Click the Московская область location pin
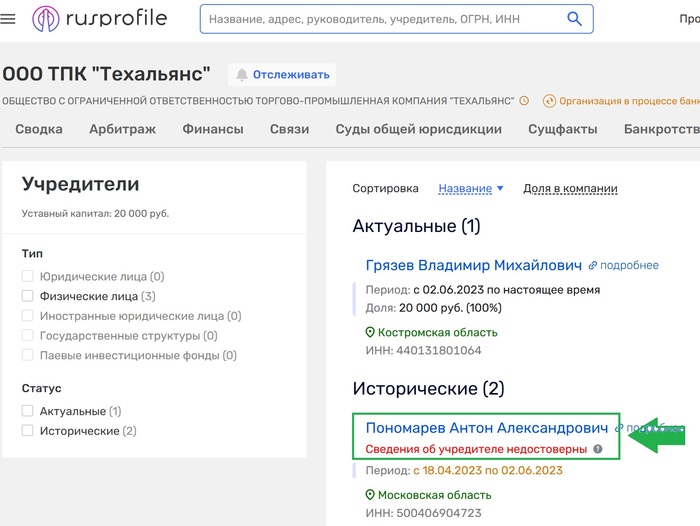 click(370, 495)
